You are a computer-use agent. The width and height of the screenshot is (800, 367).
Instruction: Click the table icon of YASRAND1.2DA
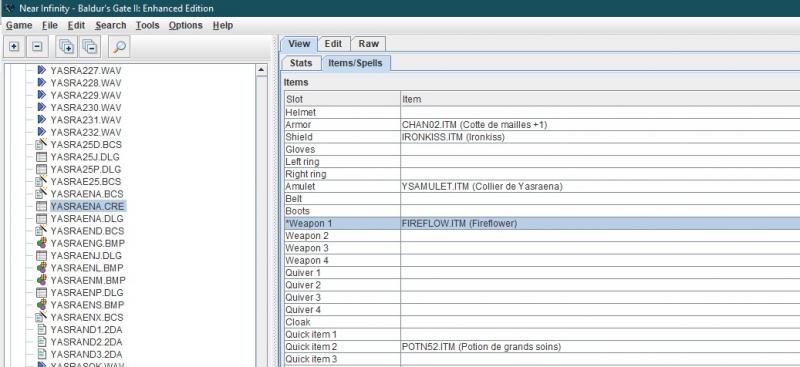click(42, 329)
